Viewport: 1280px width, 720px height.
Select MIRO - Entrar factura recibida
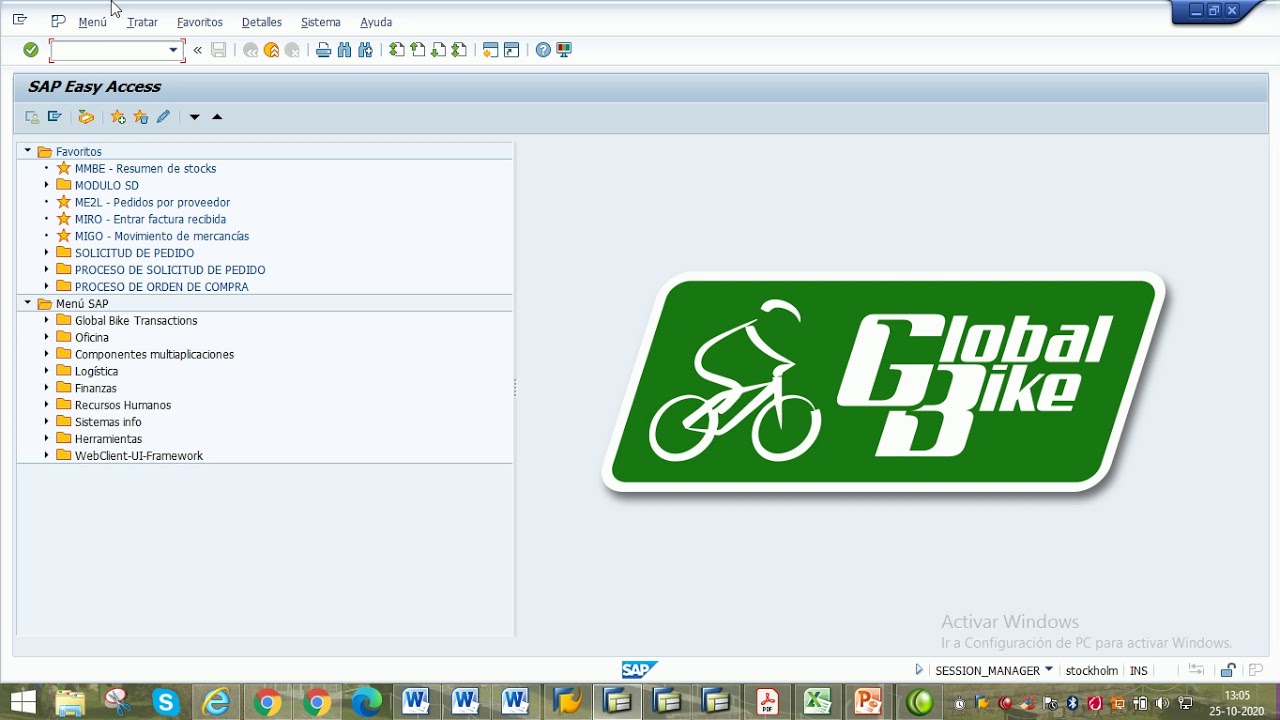tap(150, 219)
